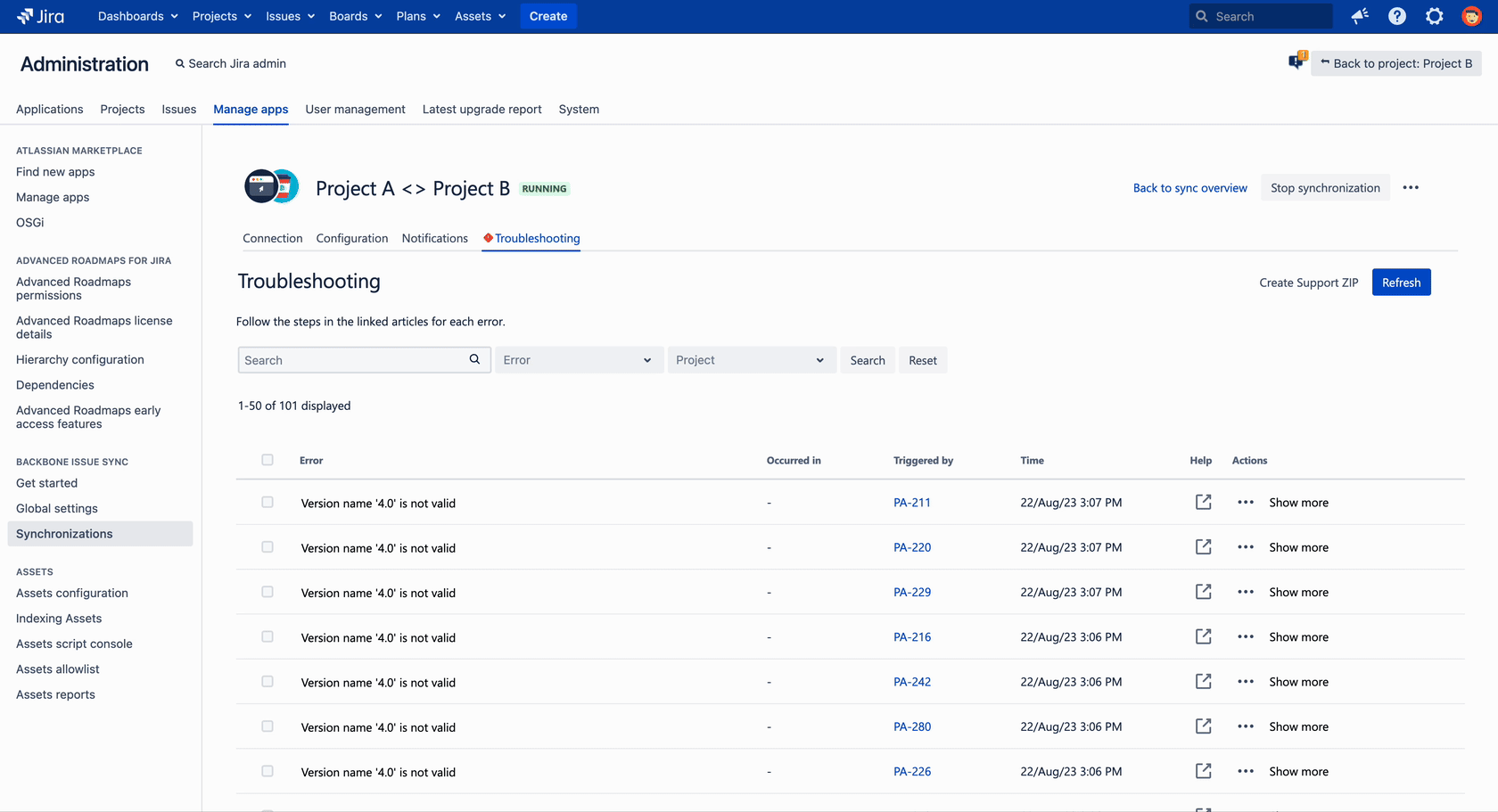Select the checkbox beside the PA-229 error
The width and height of the screenshot is (1498, 812).
tap(267, 592)
